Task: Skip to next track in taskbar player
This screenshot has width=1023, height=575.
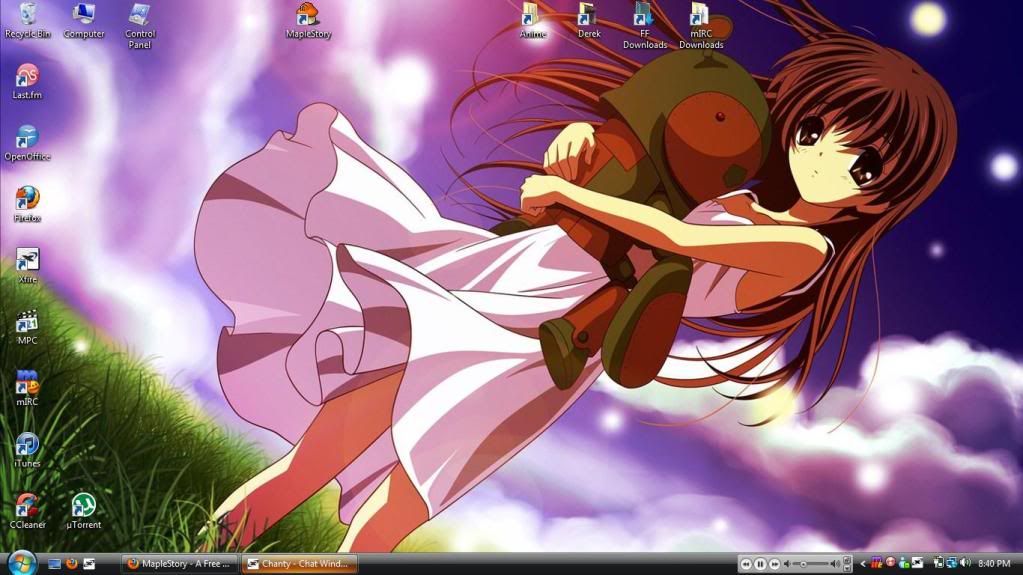Action: (774, 565)
